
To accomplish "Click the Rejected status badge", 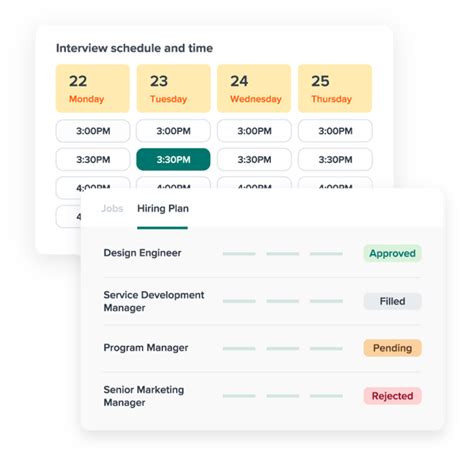I will [392, 396].
